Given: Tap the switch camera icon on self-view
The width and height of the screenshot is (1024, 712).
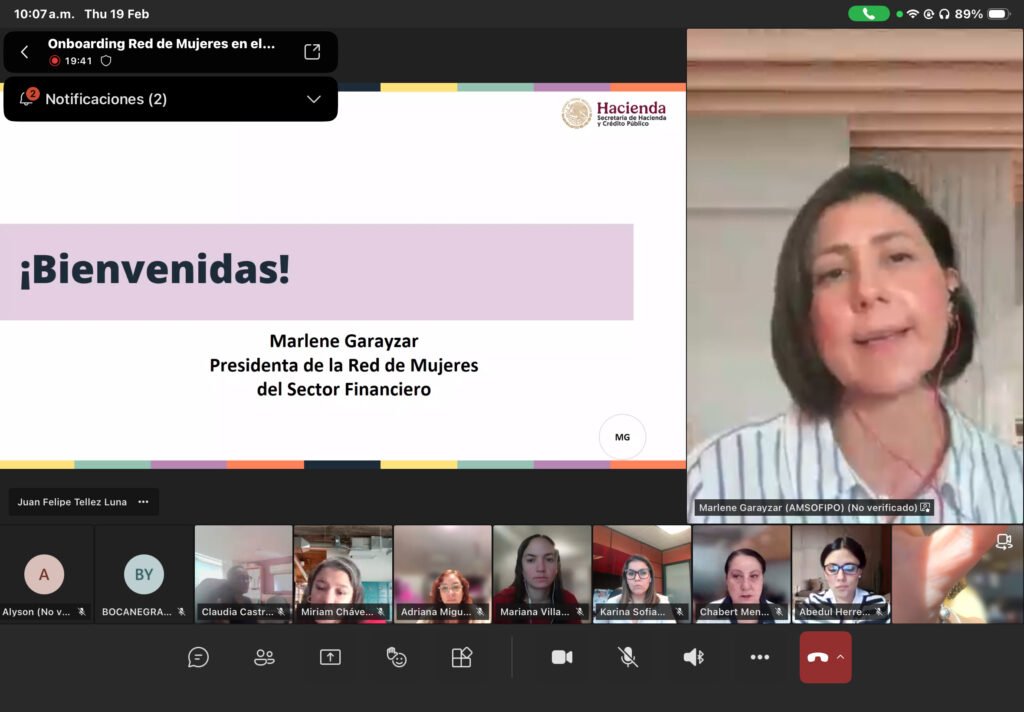Looking at the screenshot, I should point(1004,541).
